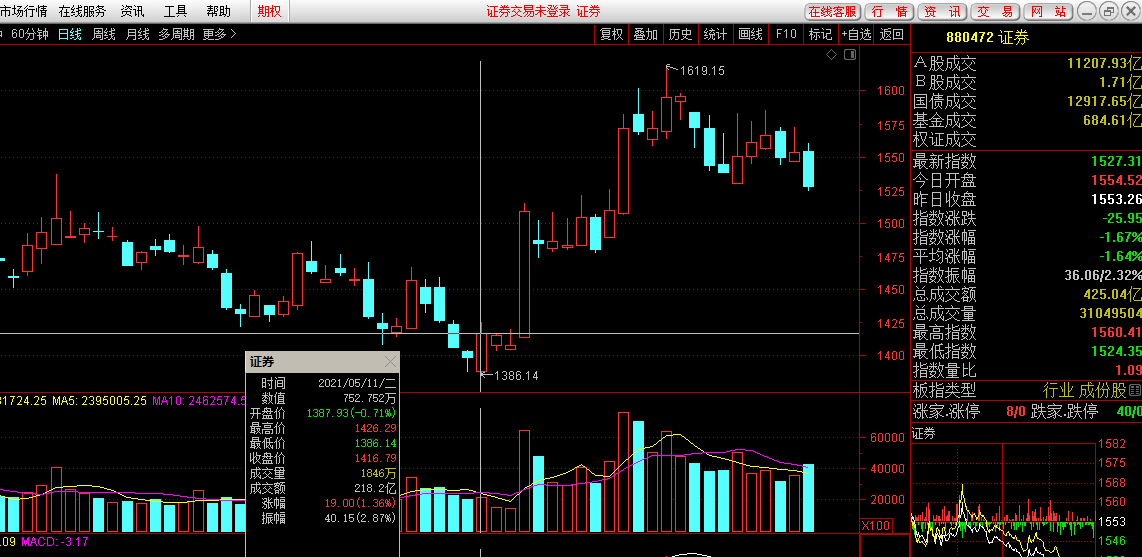This screenshot has width=1142, height=557.
Task: Click the red 期权 tab
Action: [269, 11]
